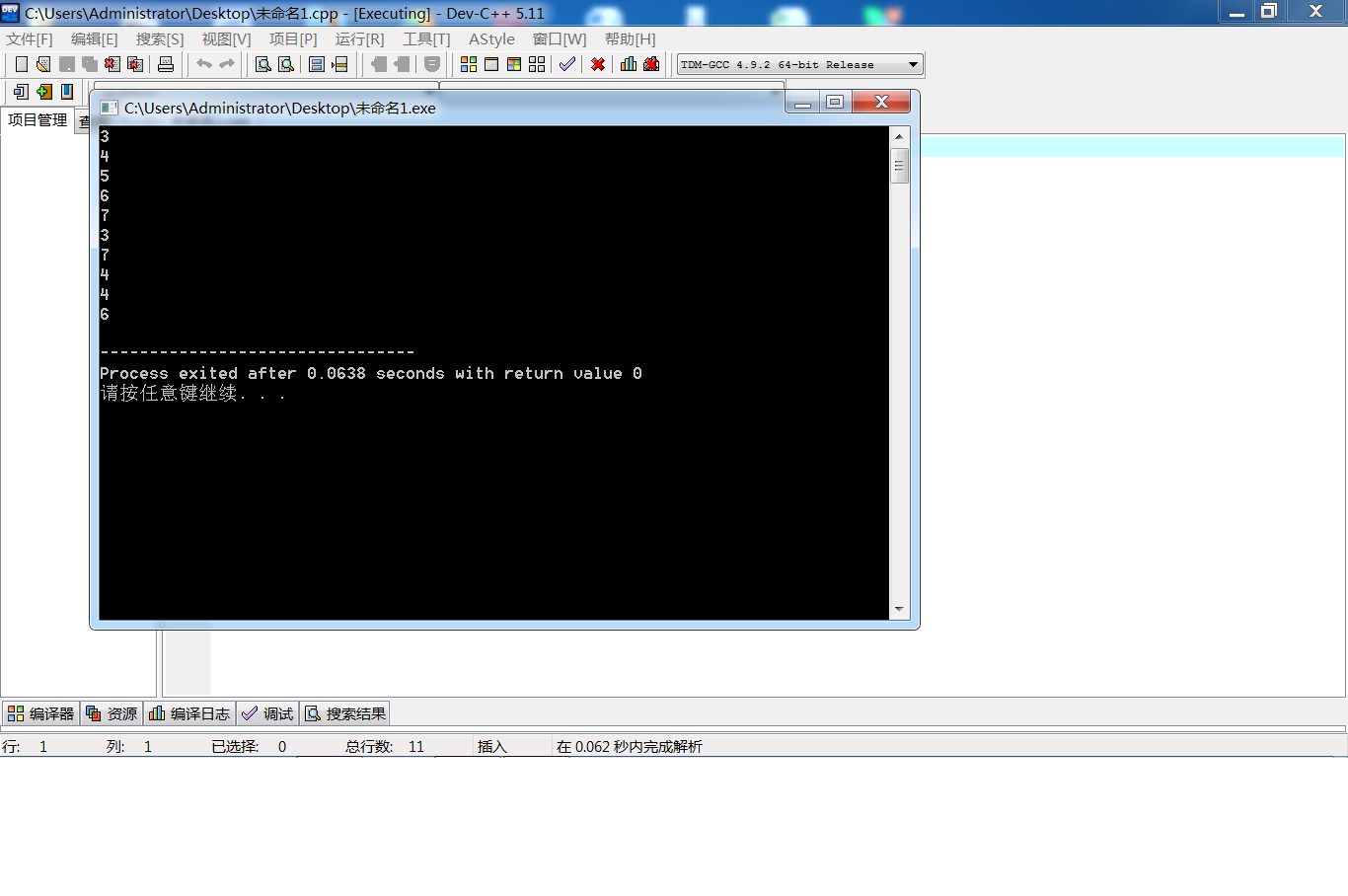Click the Goto function toolbar icon
The height and width of the screenshot is (896, 1348).
[317, 64]
